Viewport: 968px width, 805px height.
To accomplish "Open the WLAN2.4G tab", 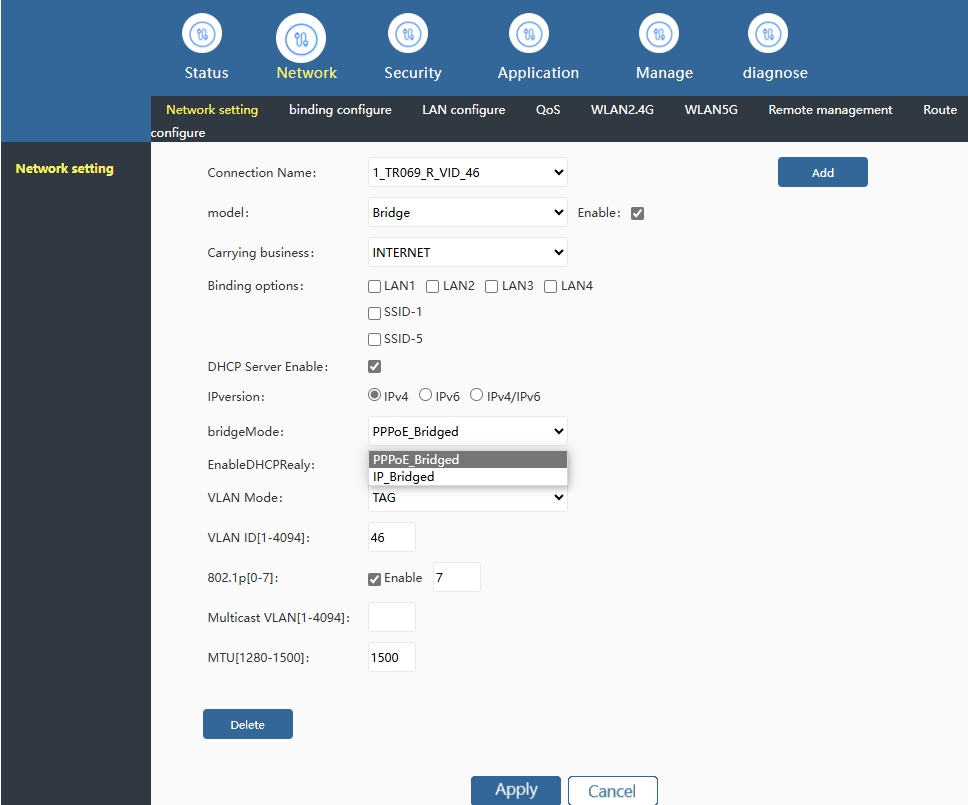I will tap(622, 110).
